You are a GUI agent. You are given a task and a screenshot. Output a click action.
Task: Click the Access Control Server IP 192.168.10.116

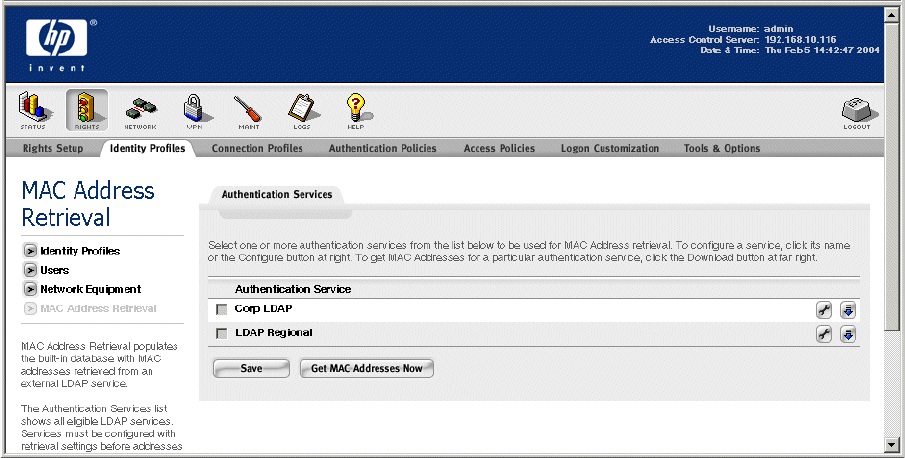tap(801, 40)
